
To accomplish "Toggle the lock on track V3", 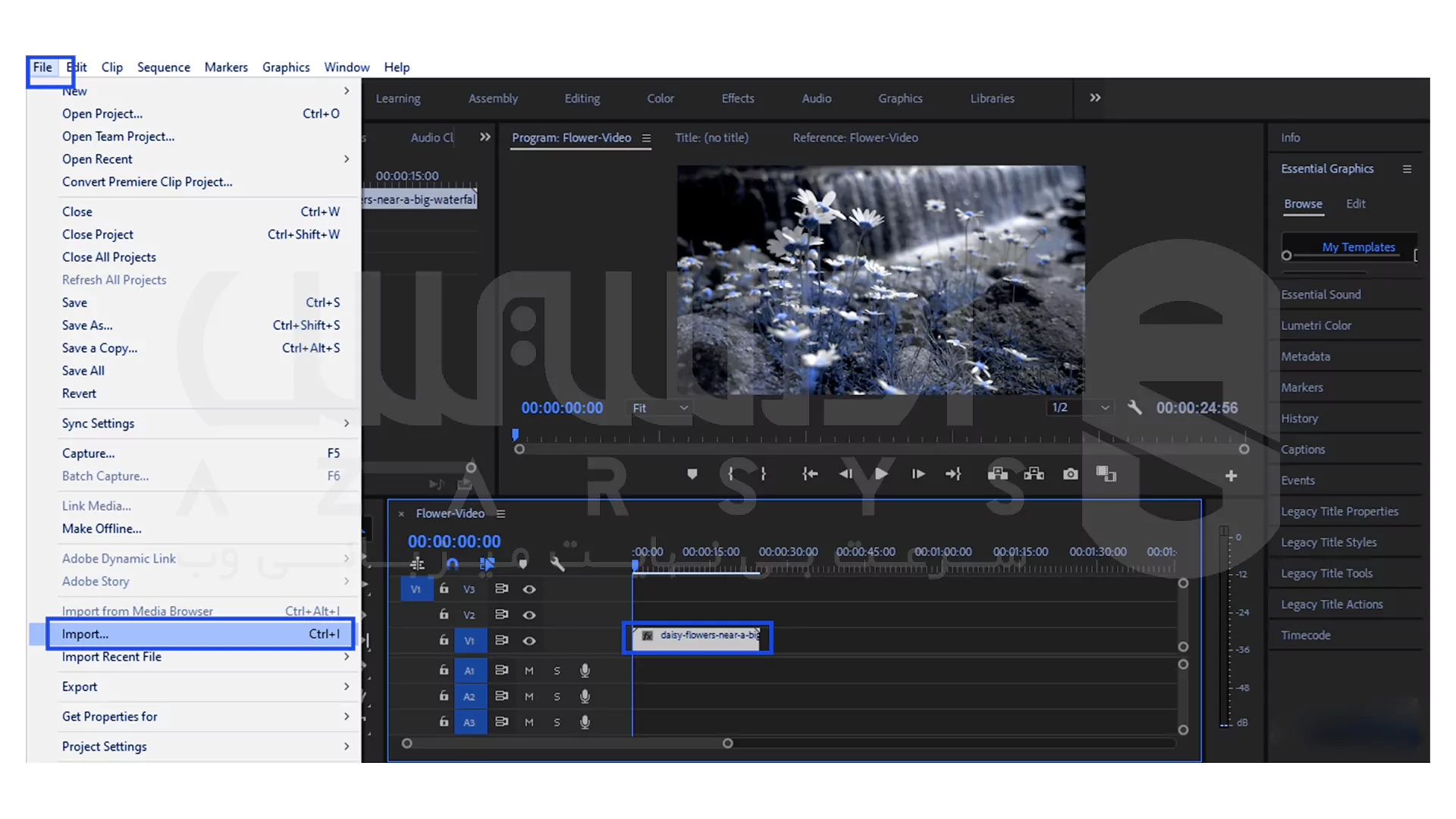I will pos(444,589).
